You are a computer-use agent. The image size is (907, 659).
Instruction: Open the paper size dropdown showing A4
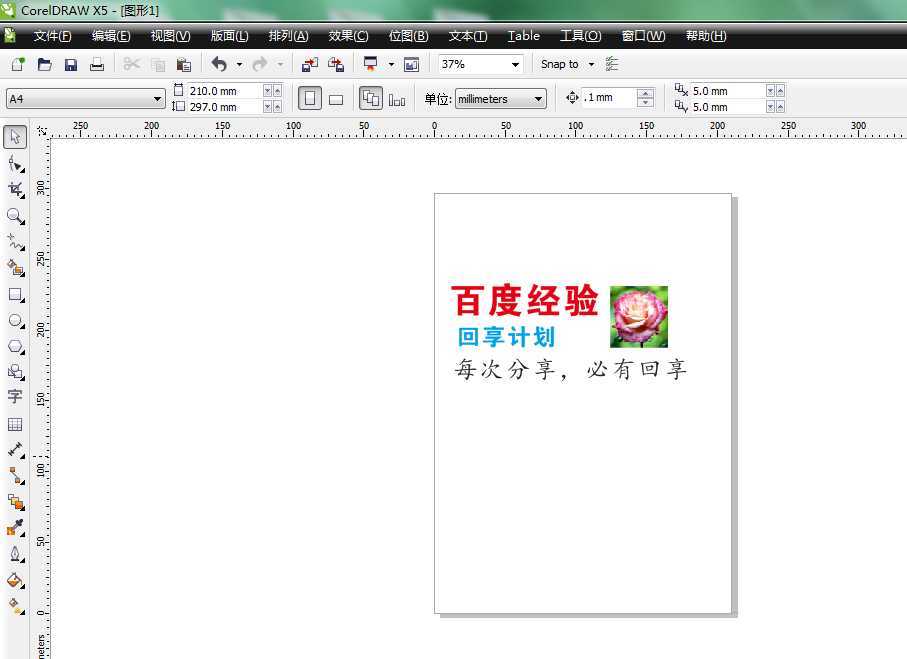[x=155, y=98]
